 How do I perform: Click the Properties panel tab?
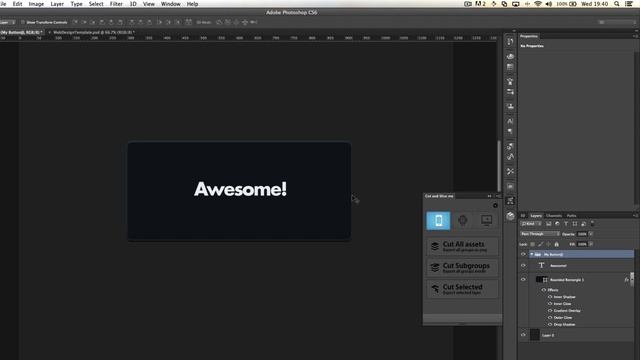pos(529,36)
